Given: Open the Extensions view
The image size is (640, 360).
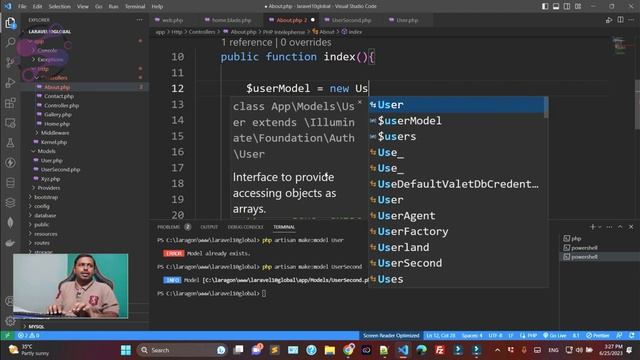Looking at the screenshot, I should pos(10,102).
